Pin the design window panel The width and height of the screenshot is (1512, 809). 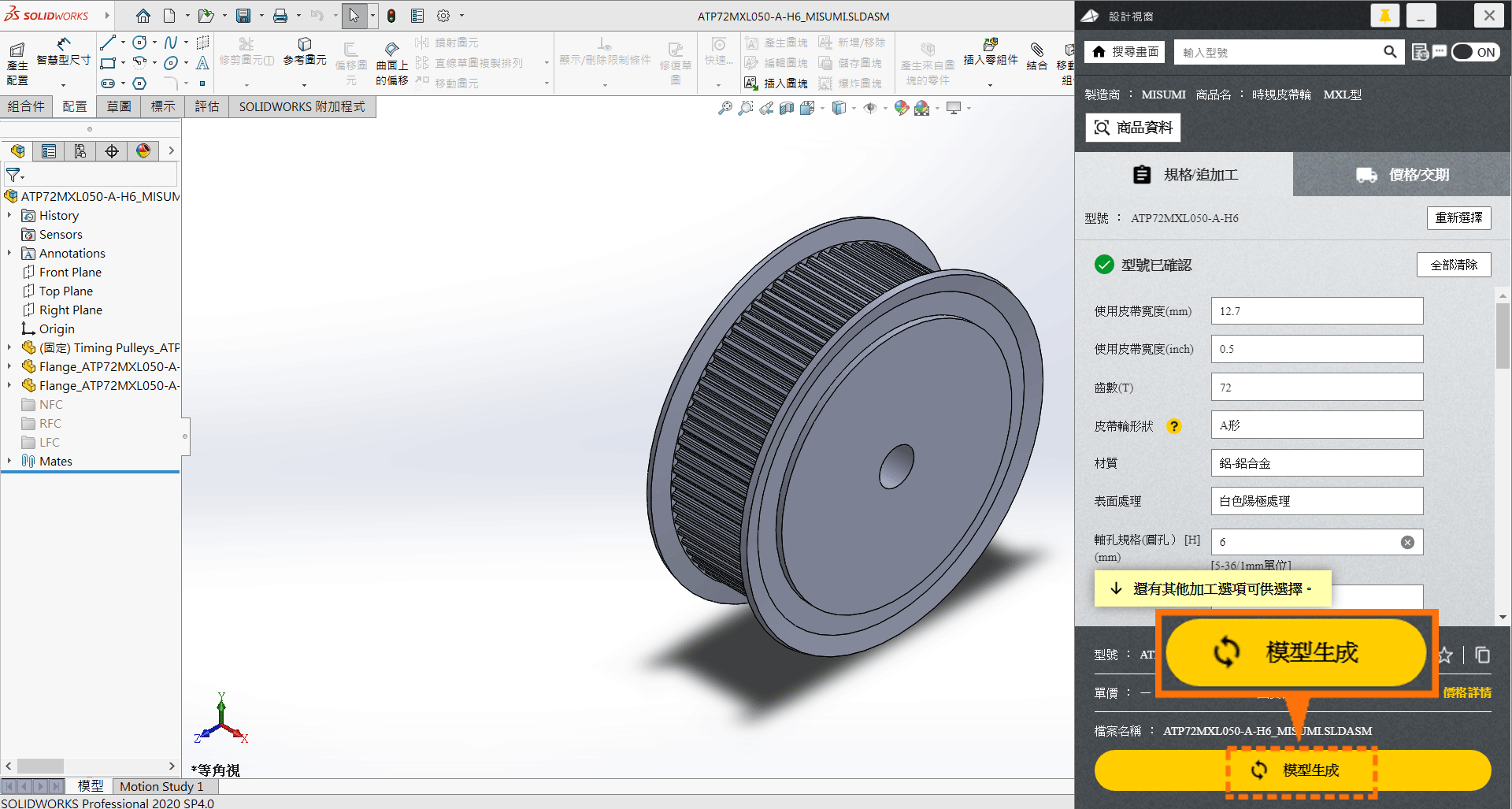(1384, 16)
